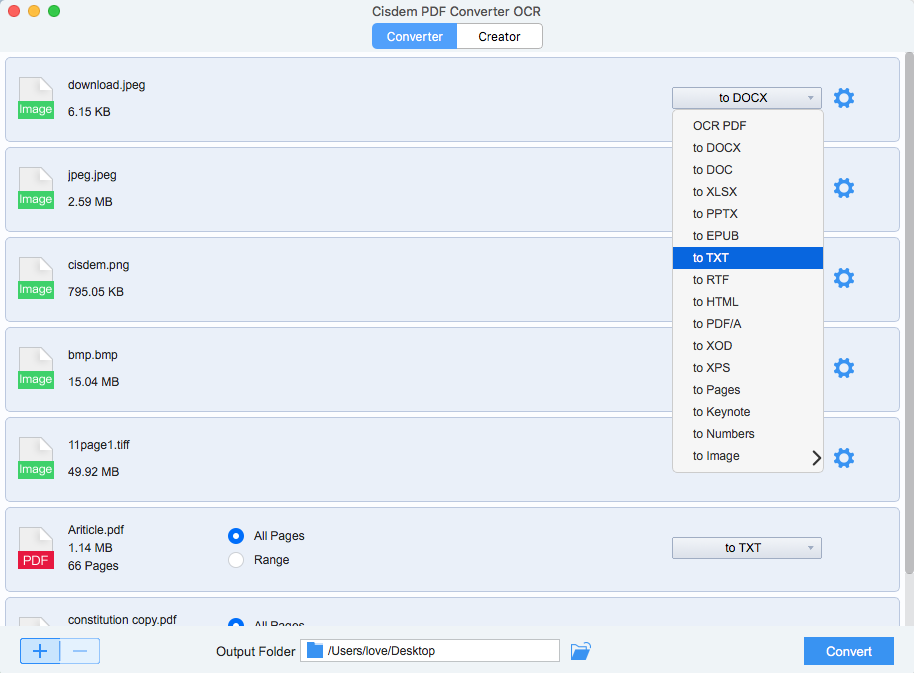Choose to Pages output format
The height and width of the screenshot is (673, 914).
748,390
